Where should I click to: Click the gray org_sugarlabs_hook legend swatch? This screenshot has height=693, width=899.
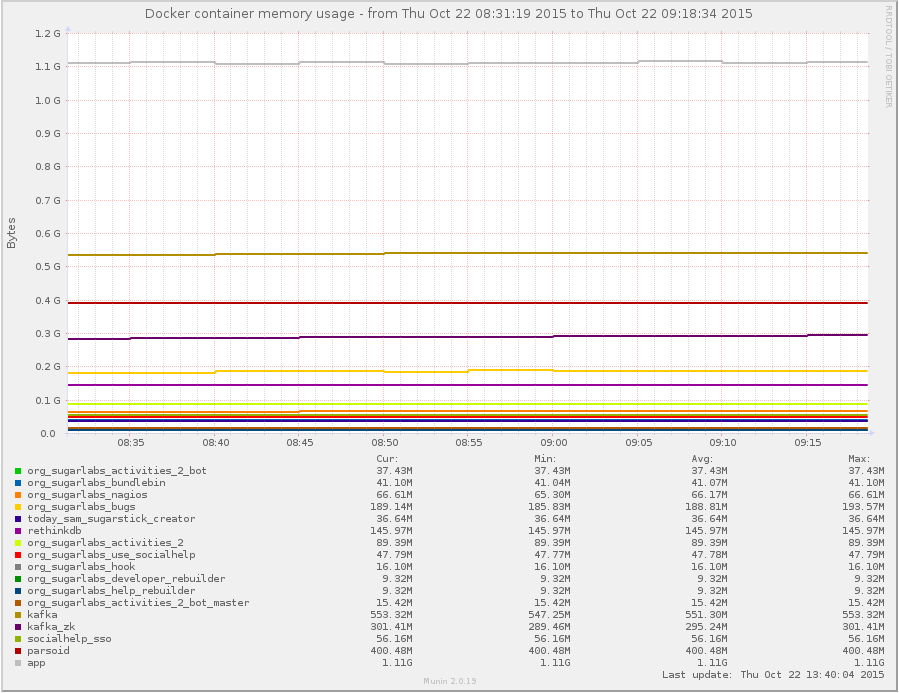[18, 567]
